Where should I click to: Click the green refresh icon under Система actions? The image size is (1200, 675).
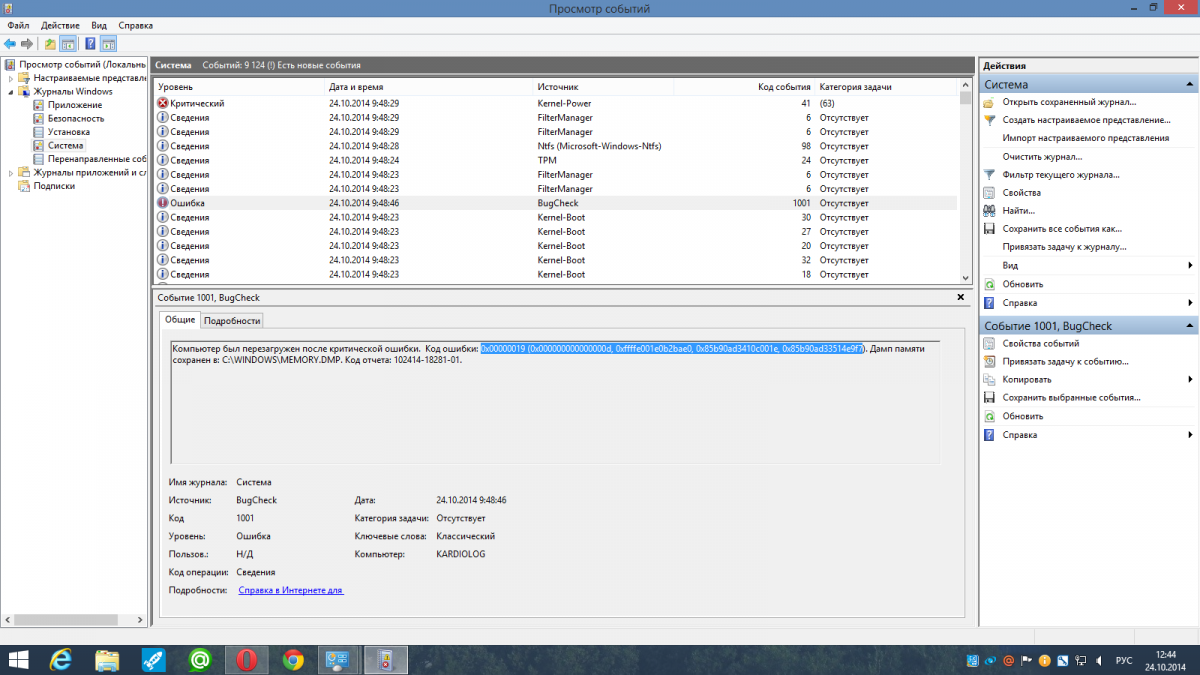(989, 284)
